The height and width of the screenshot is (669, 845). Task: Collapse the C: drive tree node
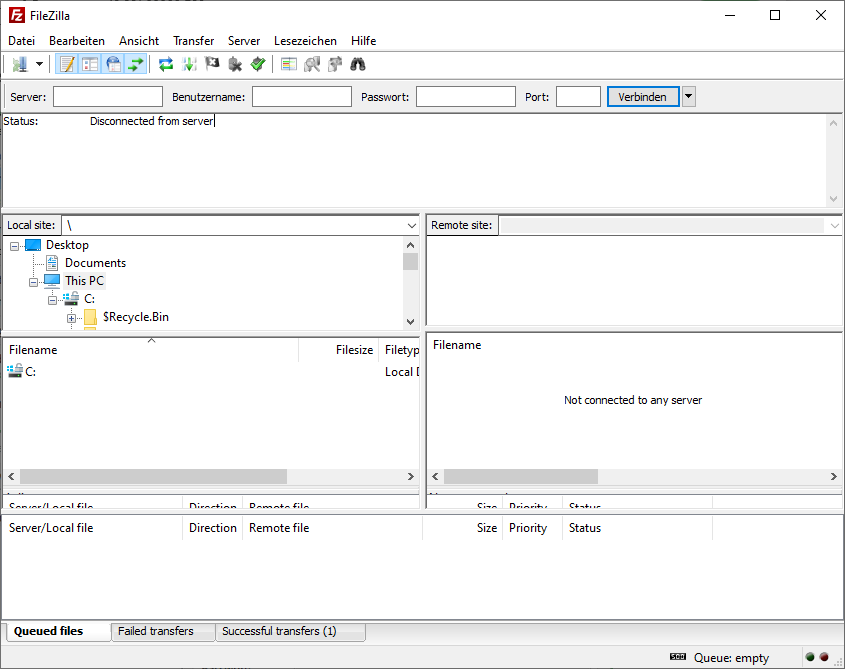52,300
